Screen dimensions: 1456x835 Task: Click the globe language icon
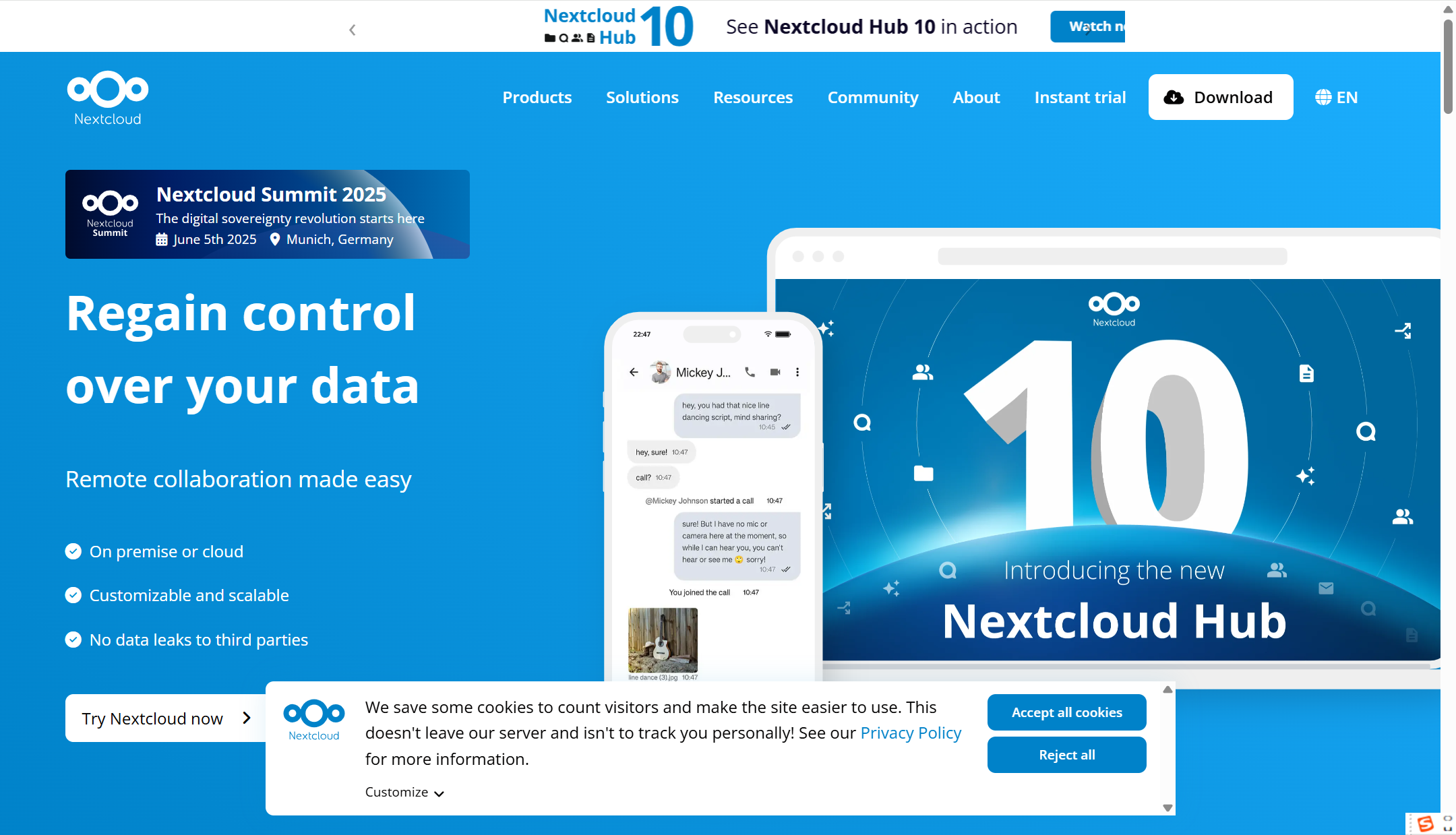(1323, 98)
